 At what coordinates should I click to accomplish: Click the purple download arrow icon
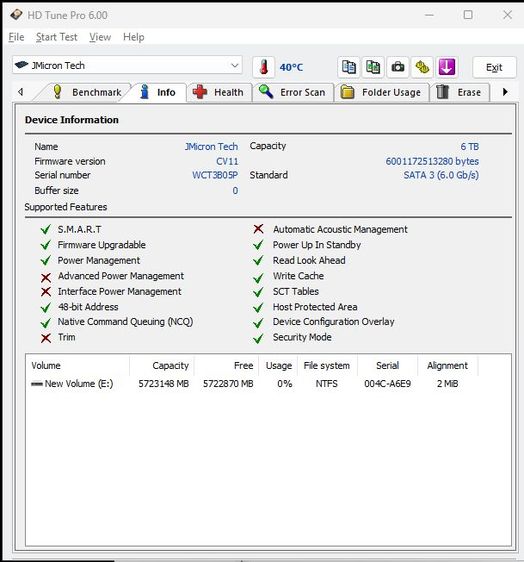(447, 67)
